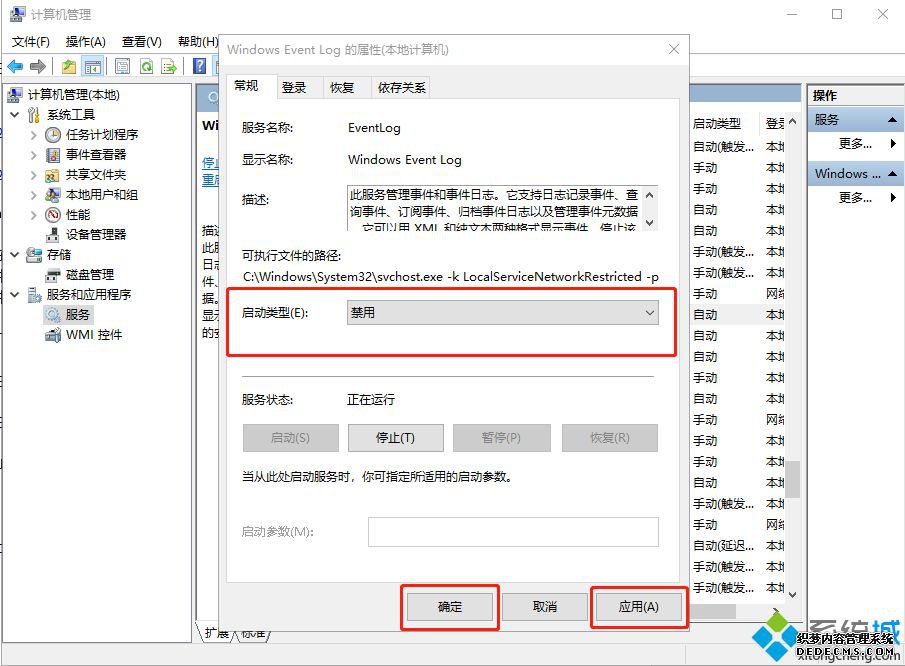
Task: Open the 启动类型 dropdown showing 禁用
Action: [503, 313]
